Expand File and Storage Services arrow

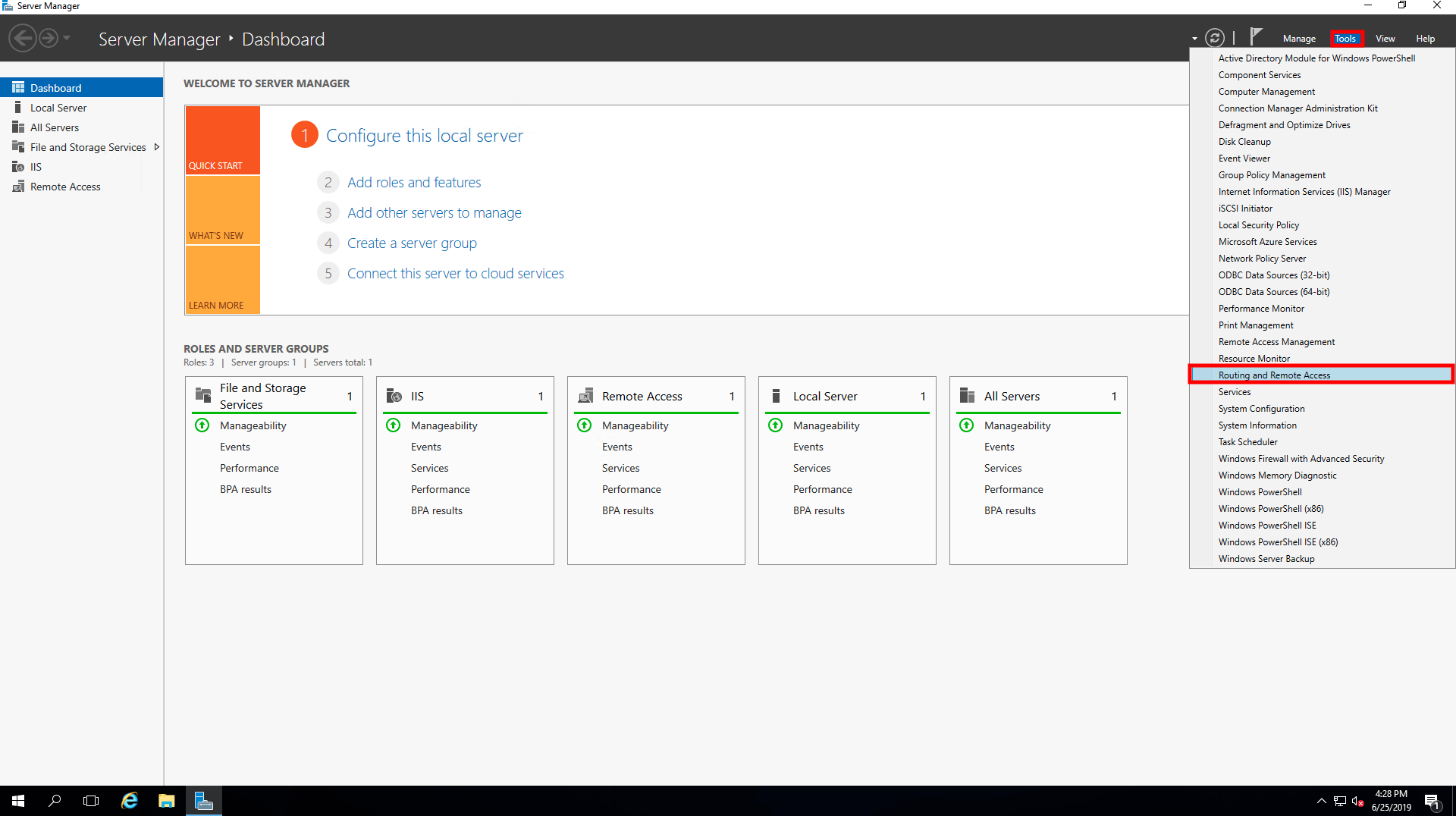(x=157, y=147)
